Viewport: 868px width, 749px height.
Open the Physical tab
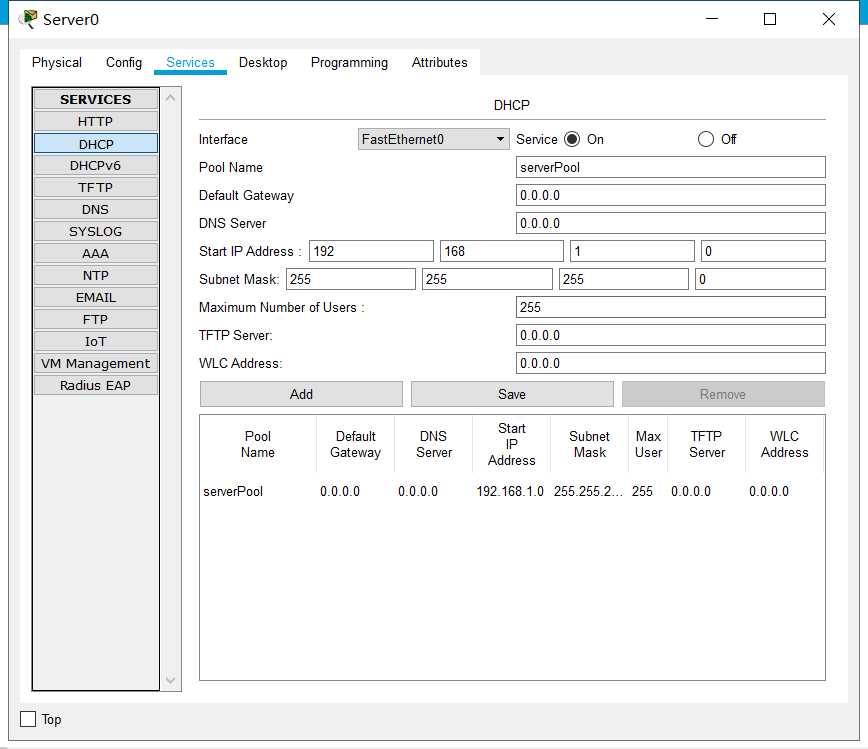click(57, 63)
